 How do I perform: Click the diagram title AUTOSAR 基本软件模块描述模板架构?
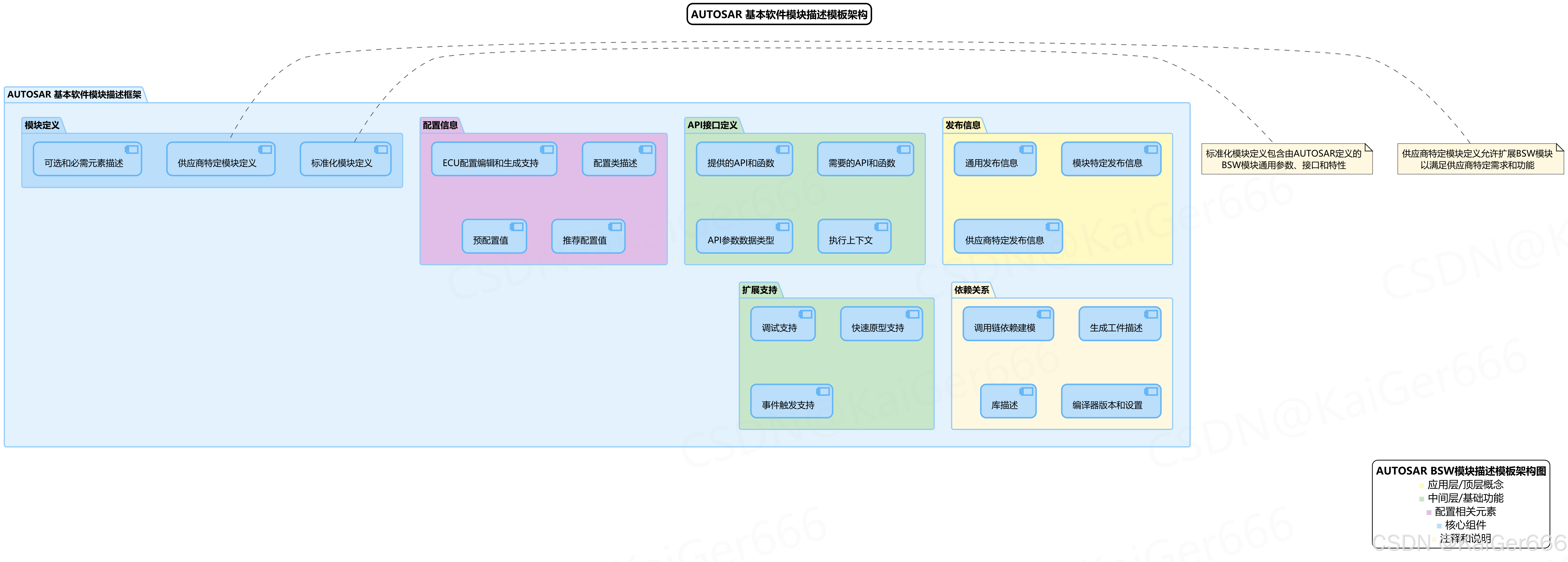coord(779,15)
